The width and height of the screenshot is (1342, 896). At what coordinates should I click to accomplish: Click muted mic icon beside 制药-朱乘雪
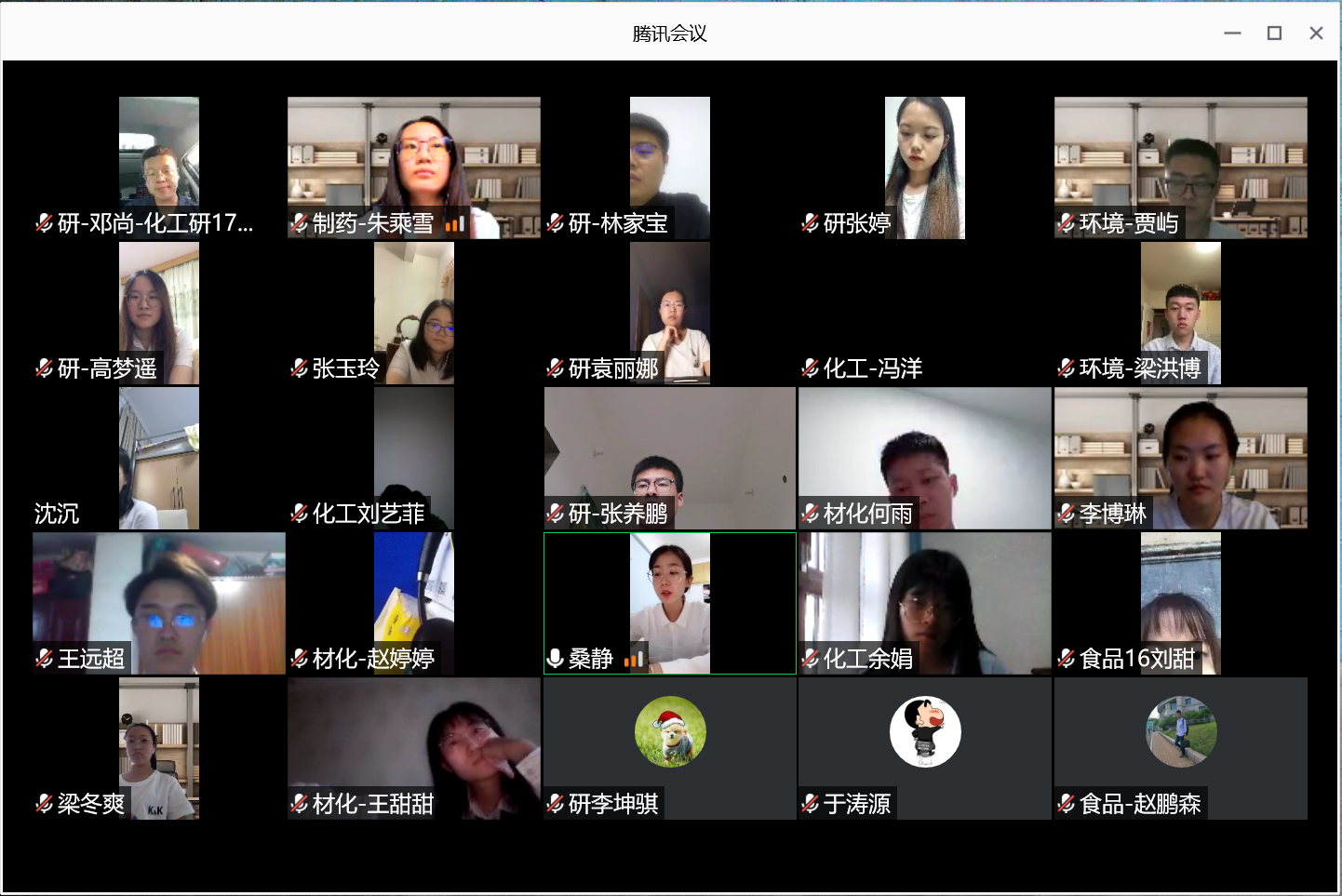299,223
